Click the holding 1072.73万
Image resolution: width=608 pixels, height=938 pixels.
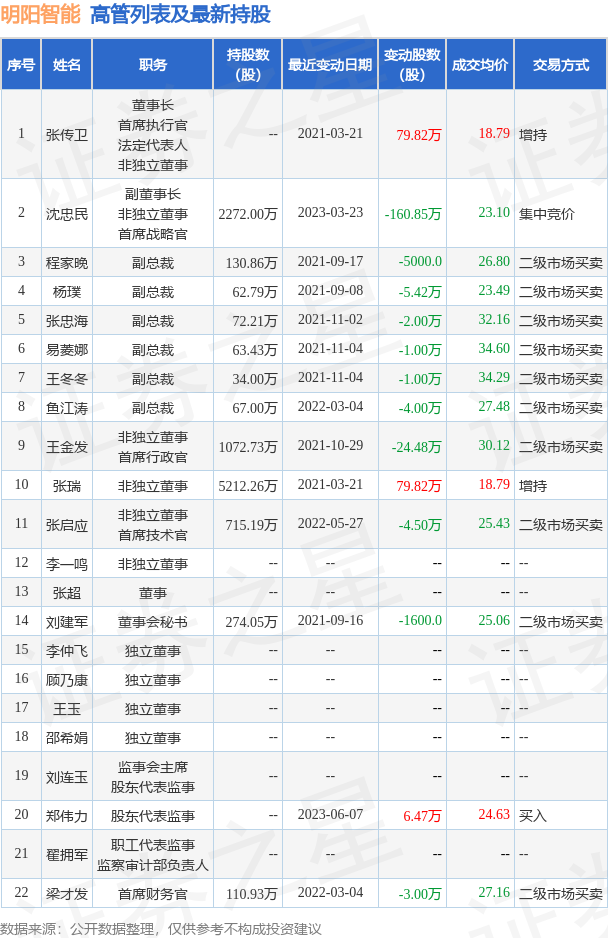point(248,447)
